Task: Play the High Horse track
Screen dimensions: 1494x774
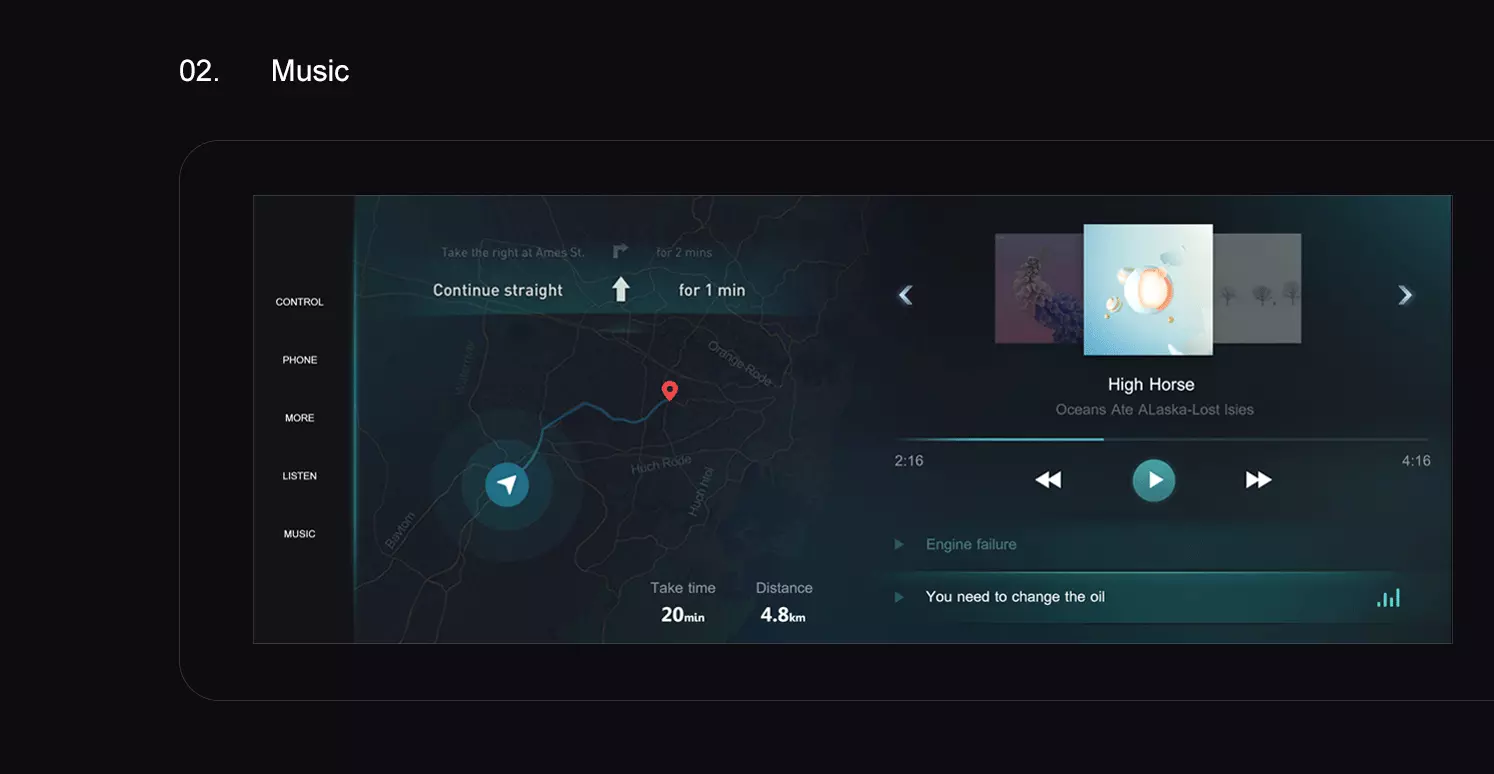Action: [x=1153, y=480]
